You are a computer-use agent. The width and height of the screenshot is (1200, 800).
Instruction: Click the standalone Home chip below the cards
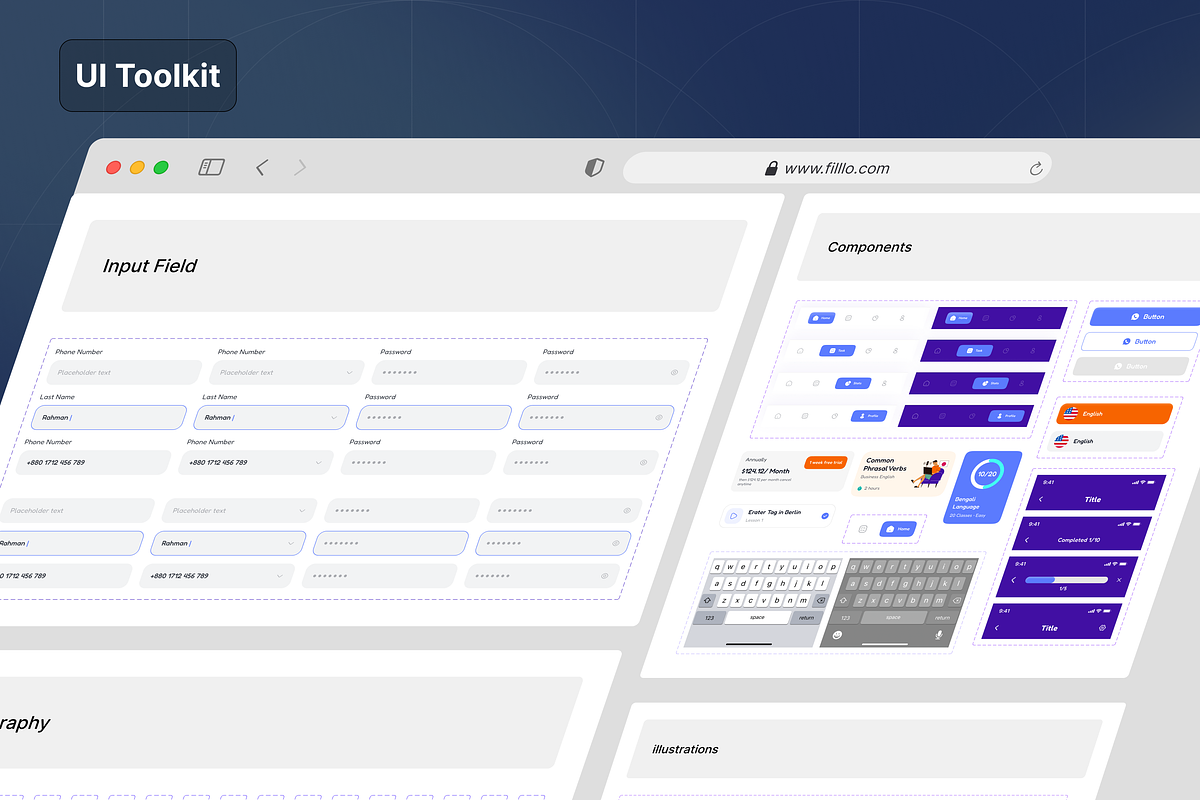[x=898, y=528]
